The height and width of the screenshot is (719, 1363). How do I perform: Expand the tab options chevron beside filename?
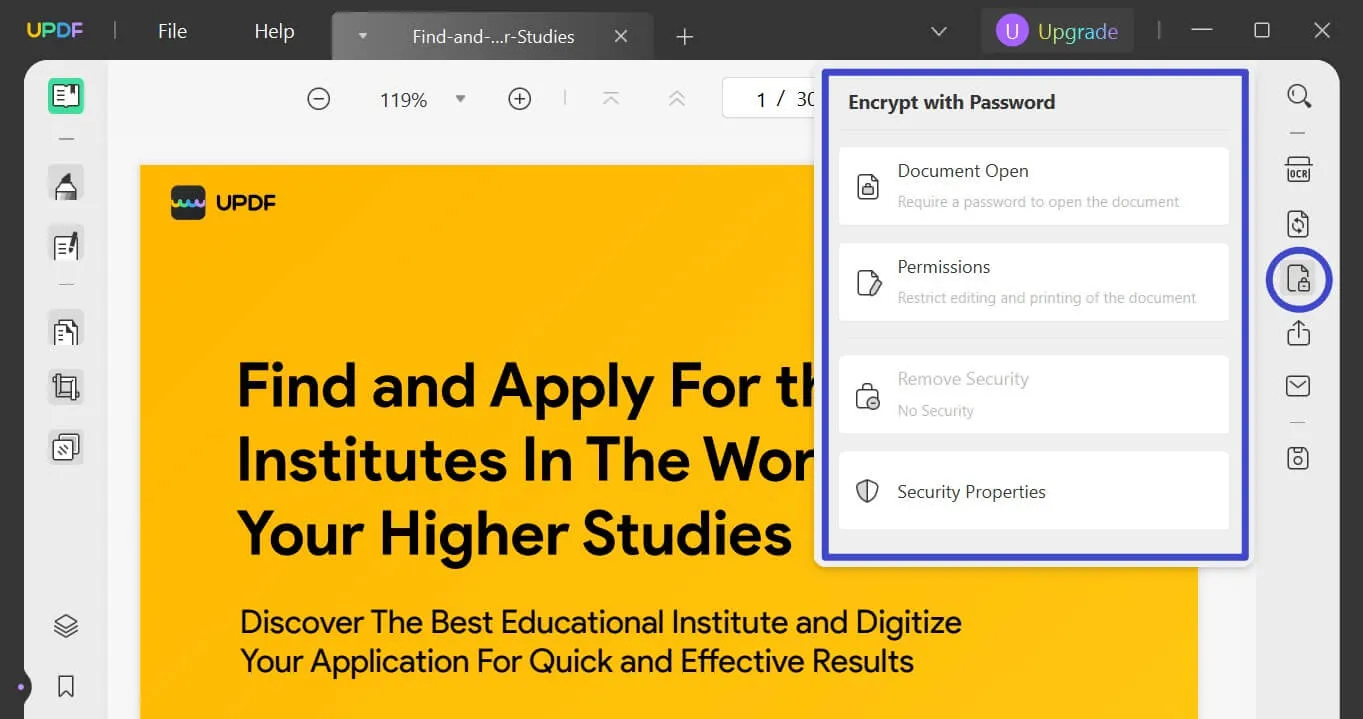click(x=363, y=36)
